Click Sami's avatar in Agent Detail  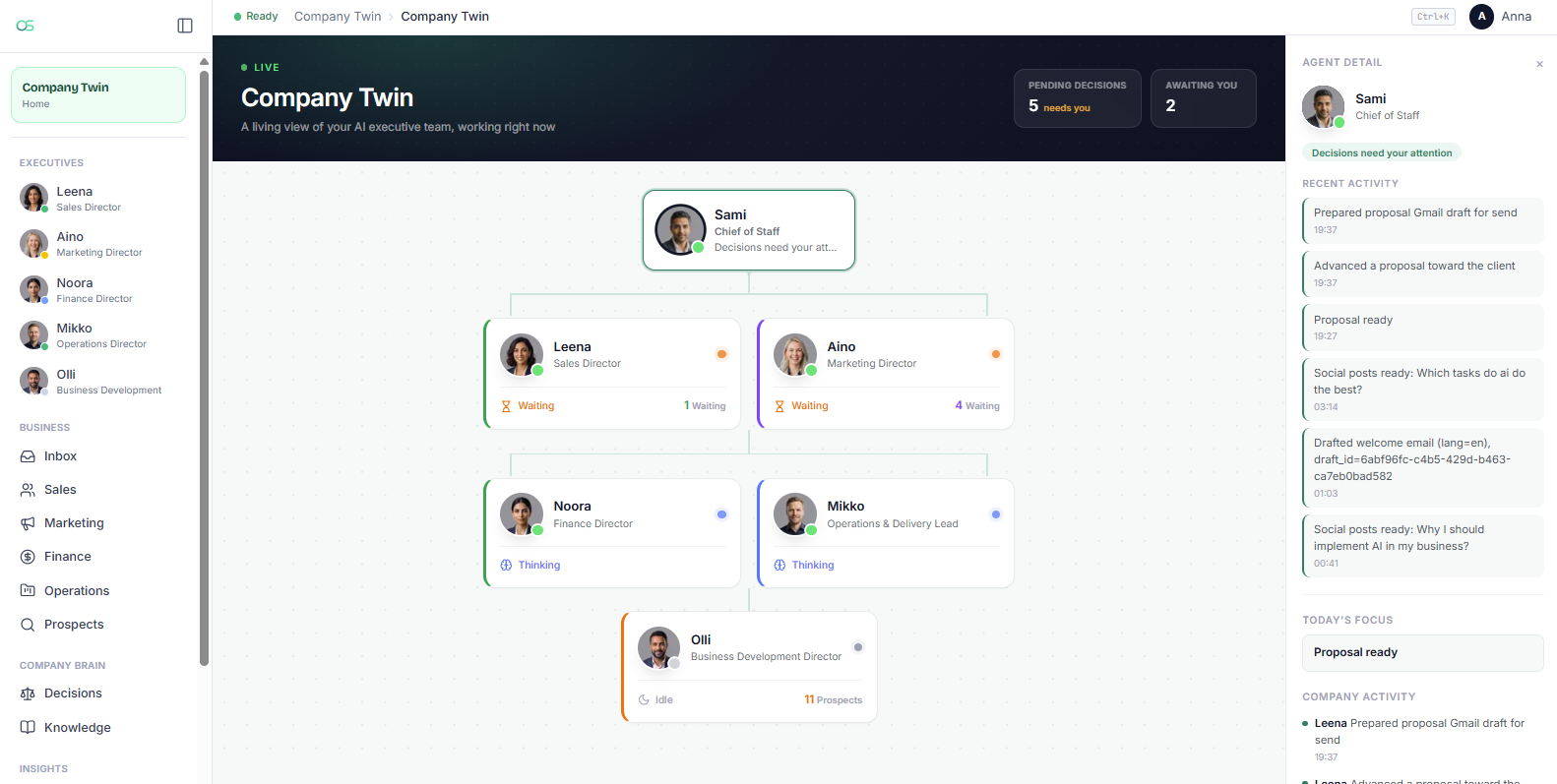pos(1323,106)
